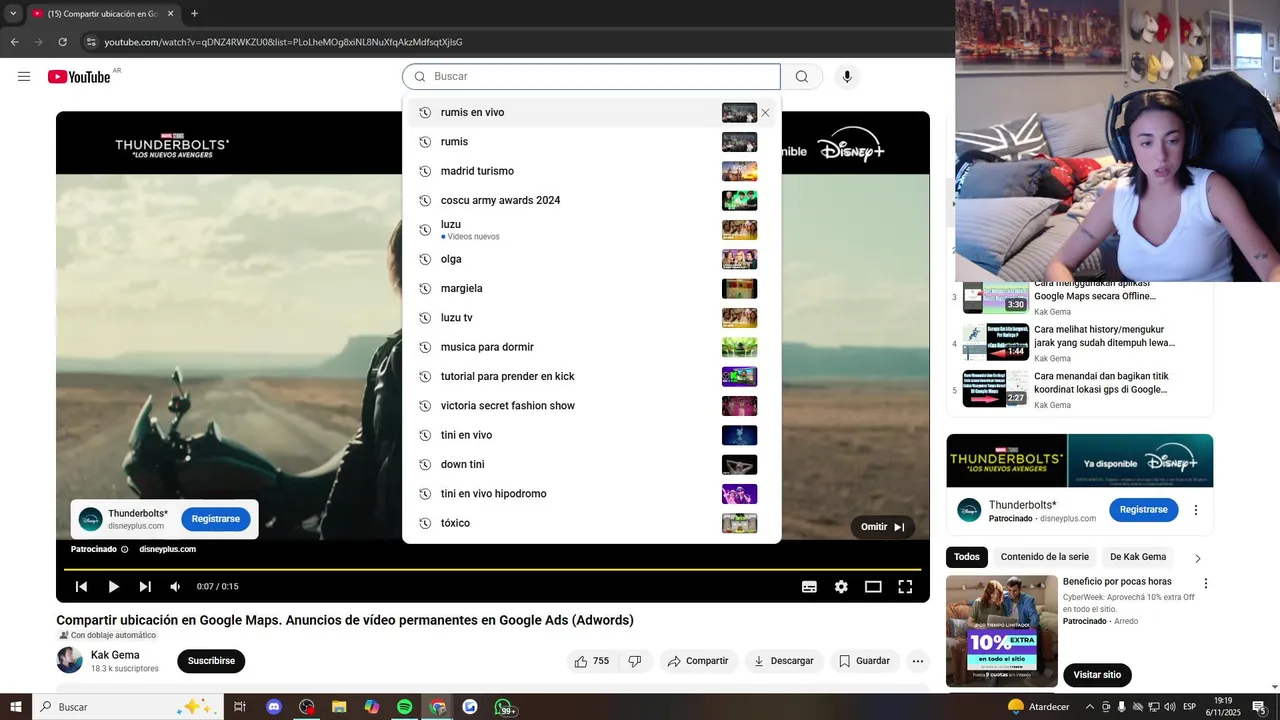This screenshot has height=720, width=1280.
Task: Open the taskbar notification center
Action: click(1258, 707)
